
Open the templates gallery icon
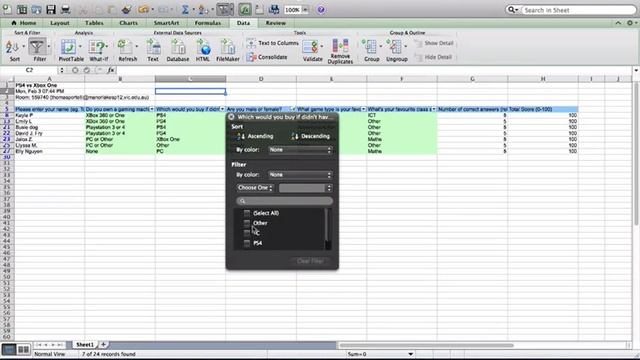pyautogui.click(x=22, y=9)
